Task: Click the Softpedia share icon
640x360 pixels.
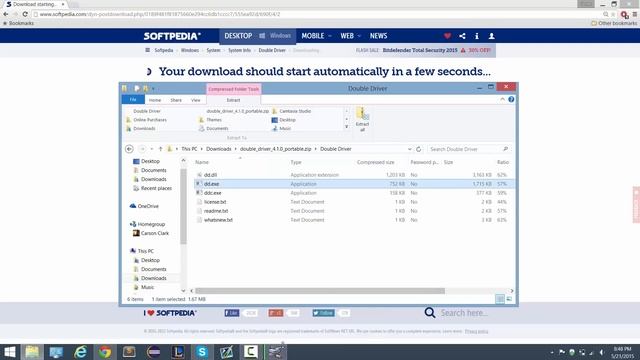Action: (x=462, y=36)
